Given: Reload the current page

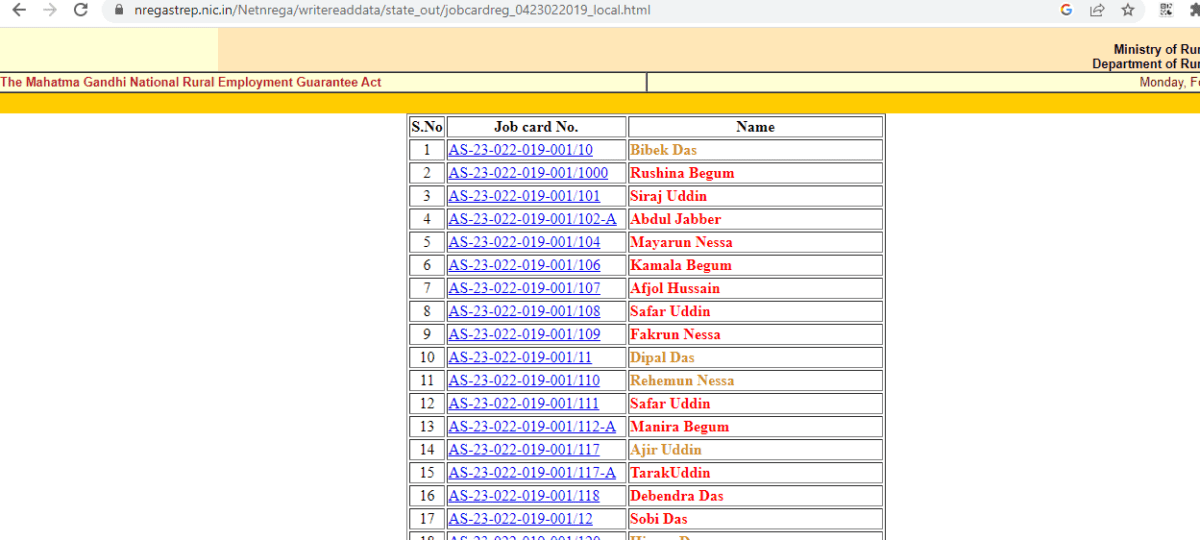Looking at the screenshot, I should point(82,10).
